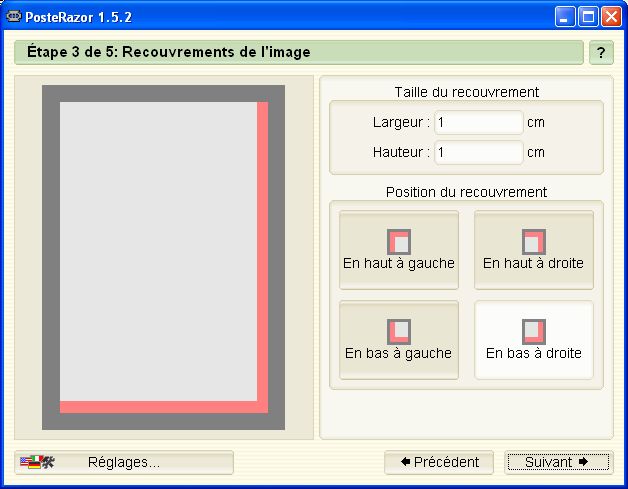
Task: Select overlap position En haut à droite
Action: tap(534, 250)
